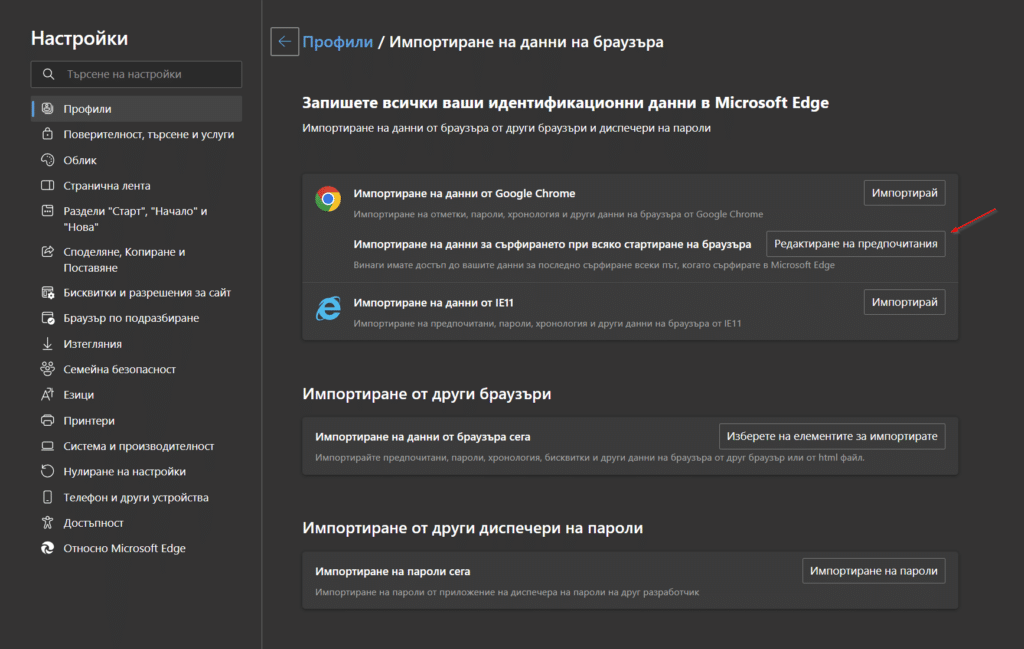Click text "Импортиране на данни от браузъра сега"
The image size is (1024, 649).
point(423,437)
